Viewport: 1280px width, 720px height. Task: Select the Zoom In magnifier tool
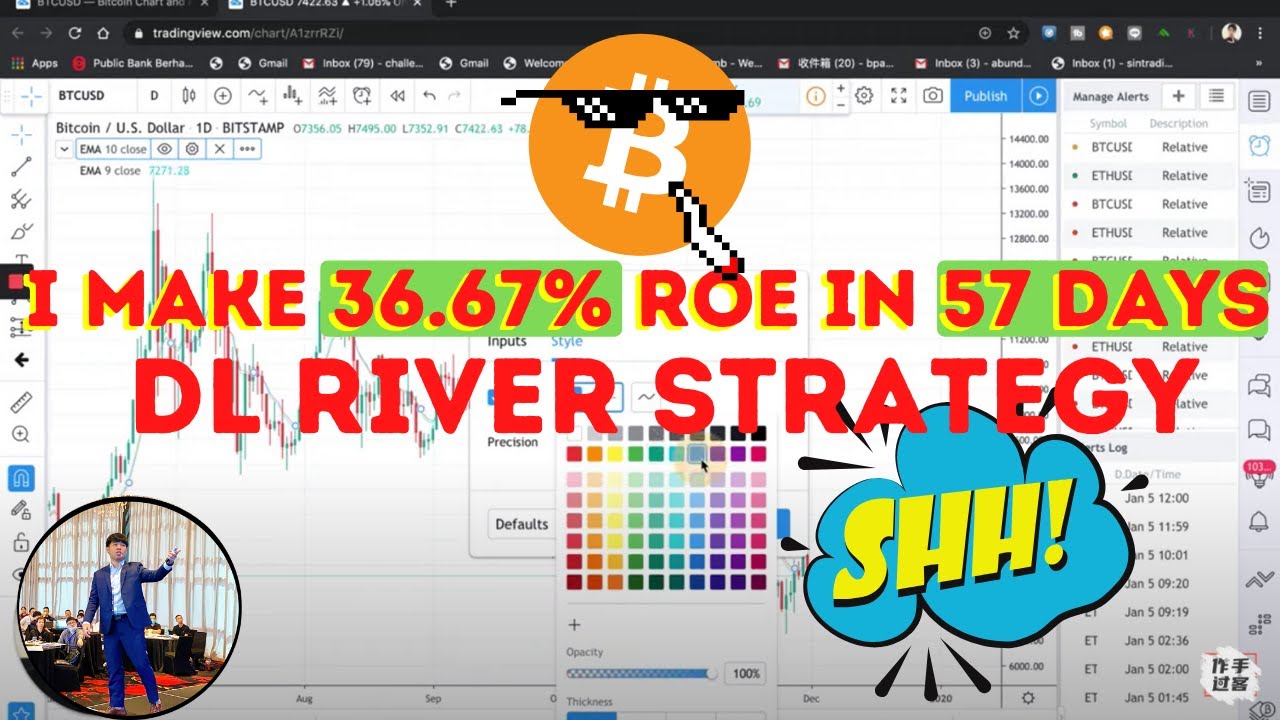(21, 435)
